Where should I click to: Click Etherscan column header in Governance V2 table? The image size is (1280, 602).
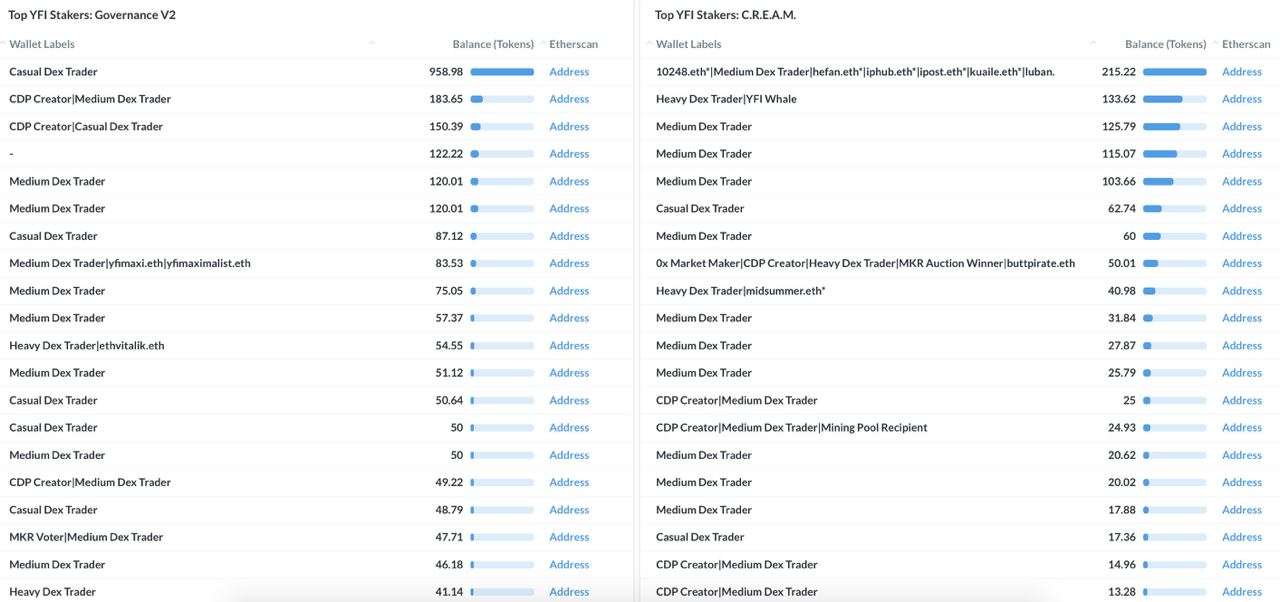pos(574,44)
